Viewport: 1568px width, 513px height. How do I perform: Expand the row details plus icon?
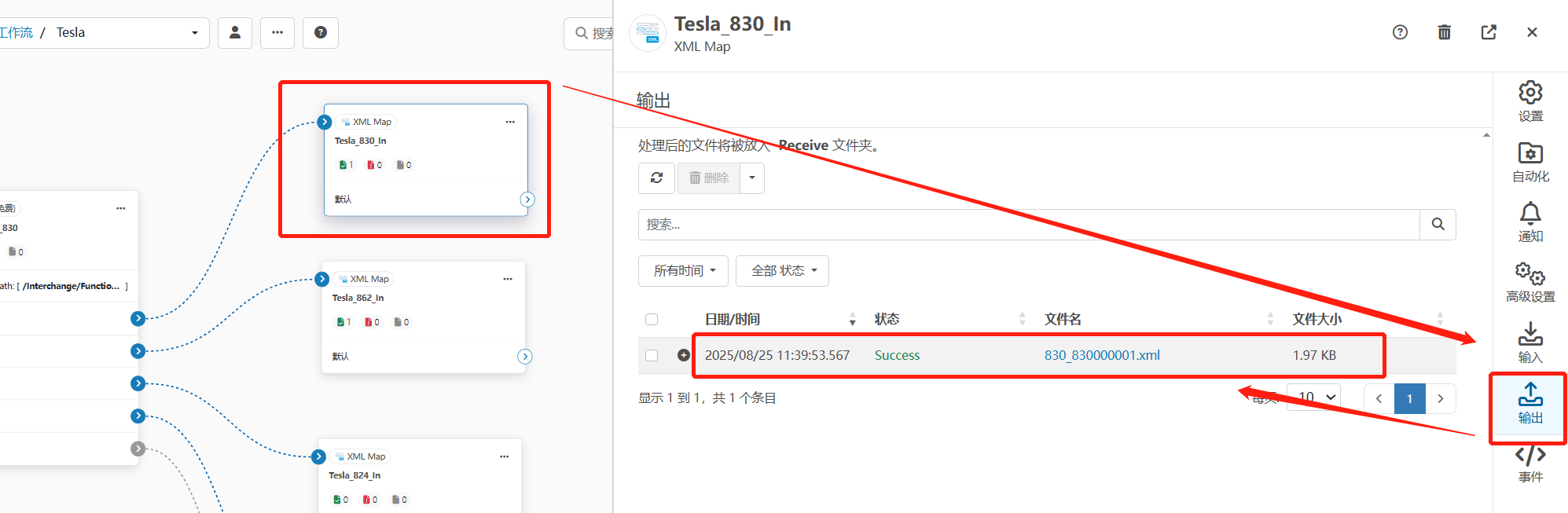(x=684, y=355)
